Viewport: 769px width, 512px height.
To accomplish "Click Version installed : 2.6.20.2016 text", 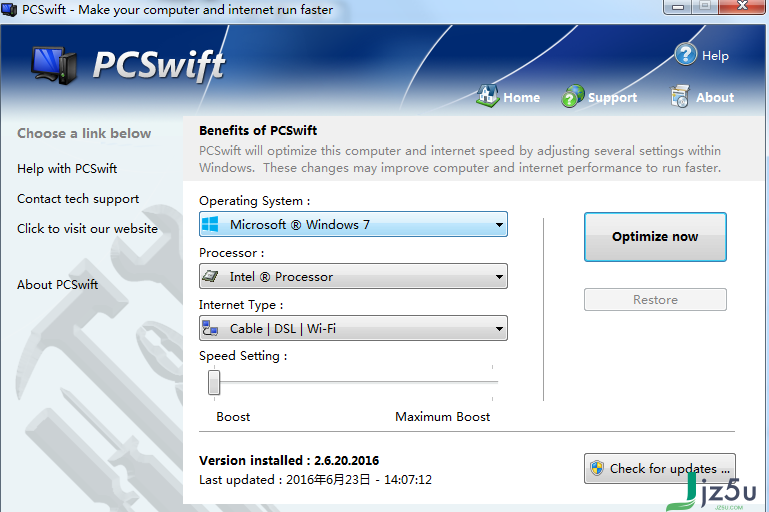I will click(289, 461).
